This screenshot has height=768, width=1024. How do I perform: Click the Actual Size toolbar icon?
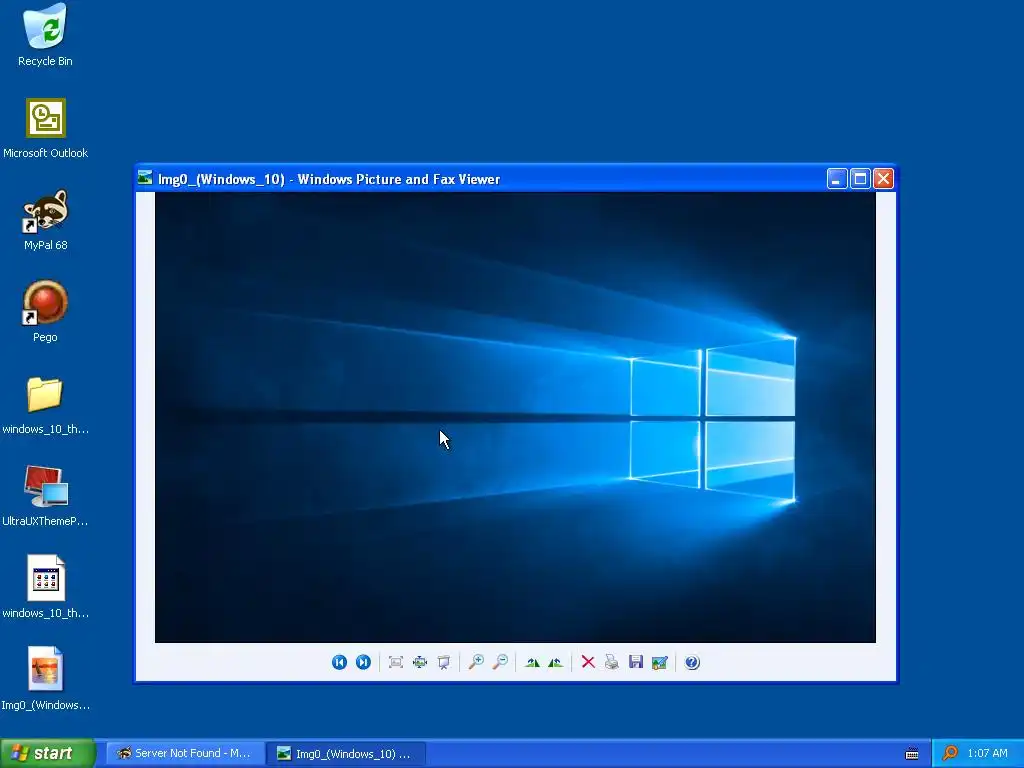coord(420,662)
